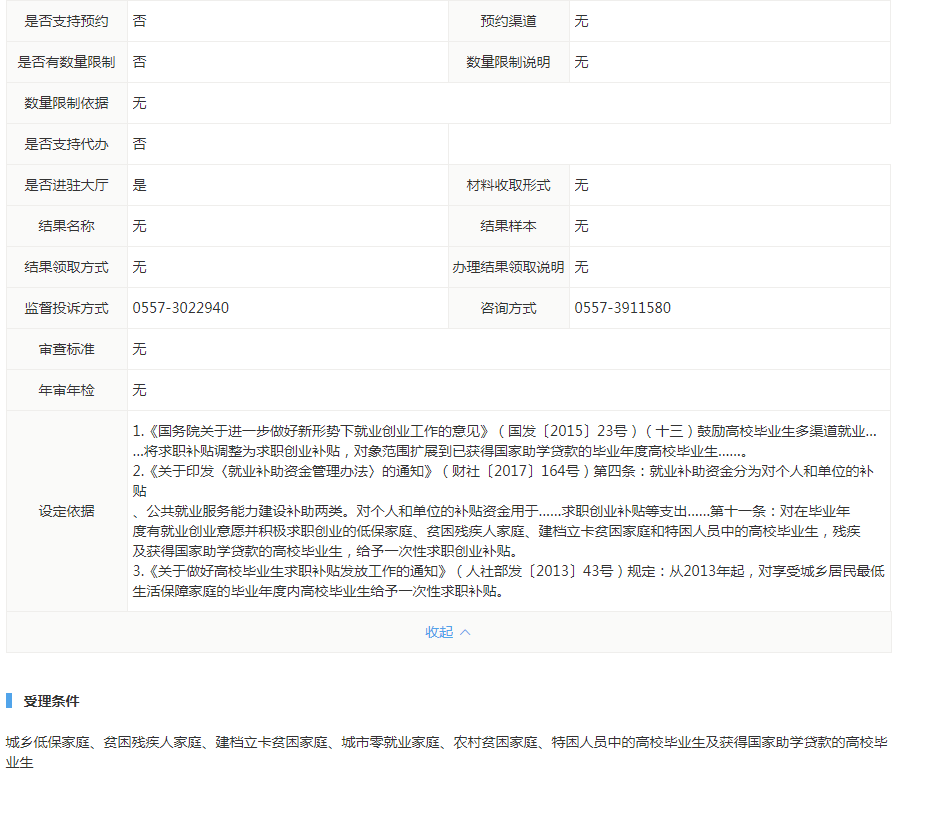Click the 是否进驻大厅 label
925x815 pixels.
(66, 185)
